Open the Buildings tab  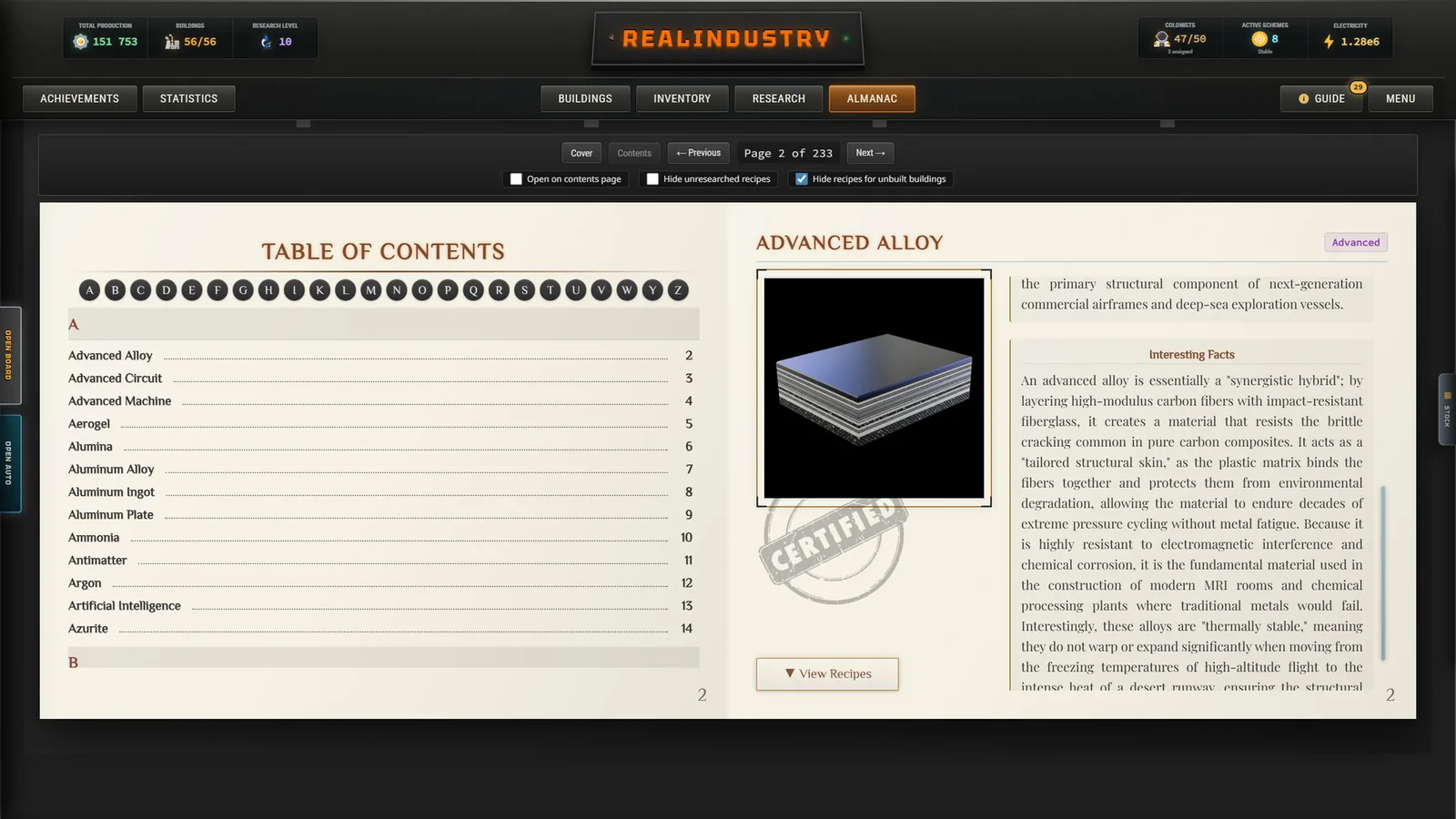(585, 98)
